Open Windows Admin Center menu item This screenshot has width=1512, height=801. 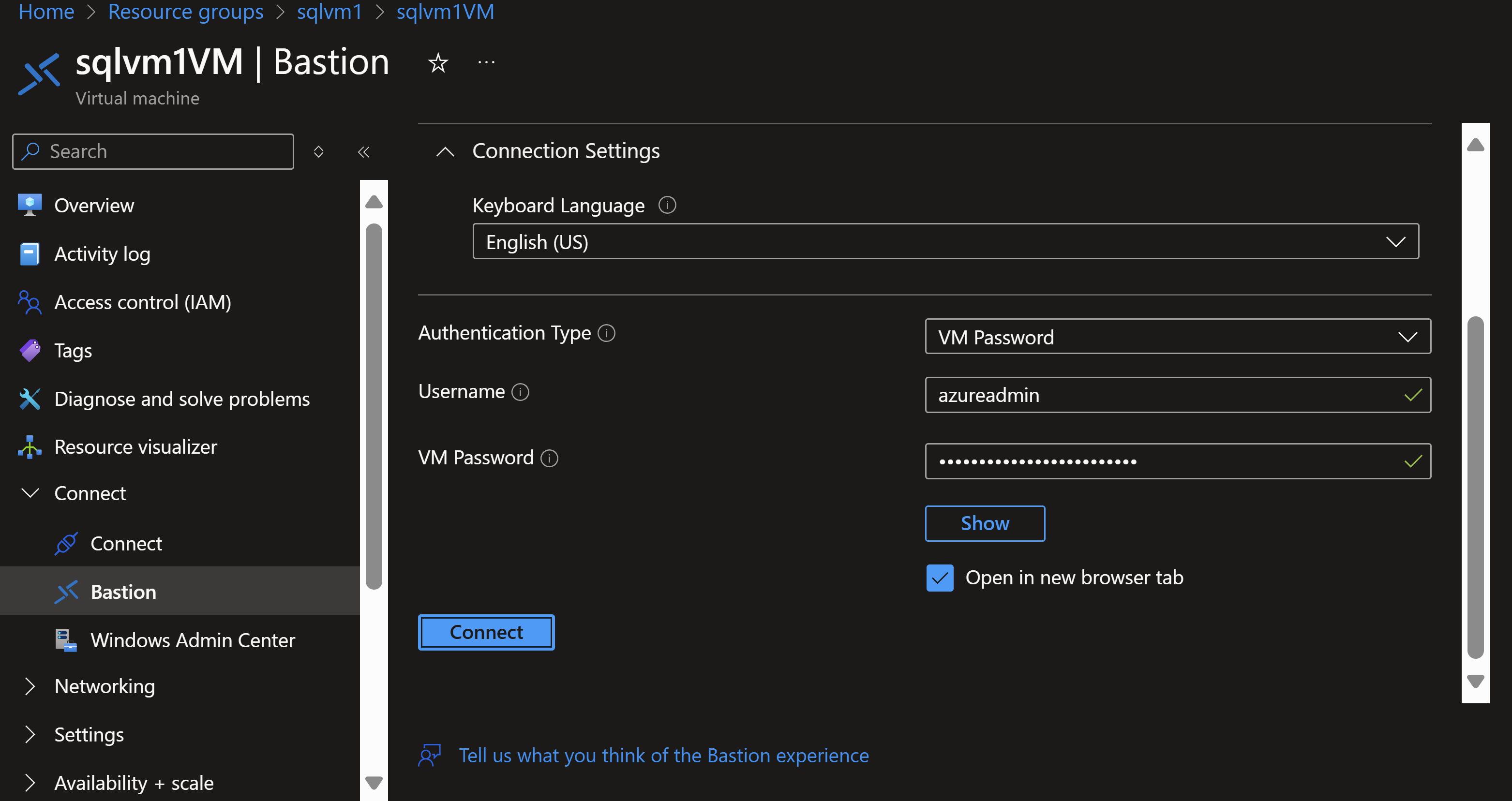(193, 640)
